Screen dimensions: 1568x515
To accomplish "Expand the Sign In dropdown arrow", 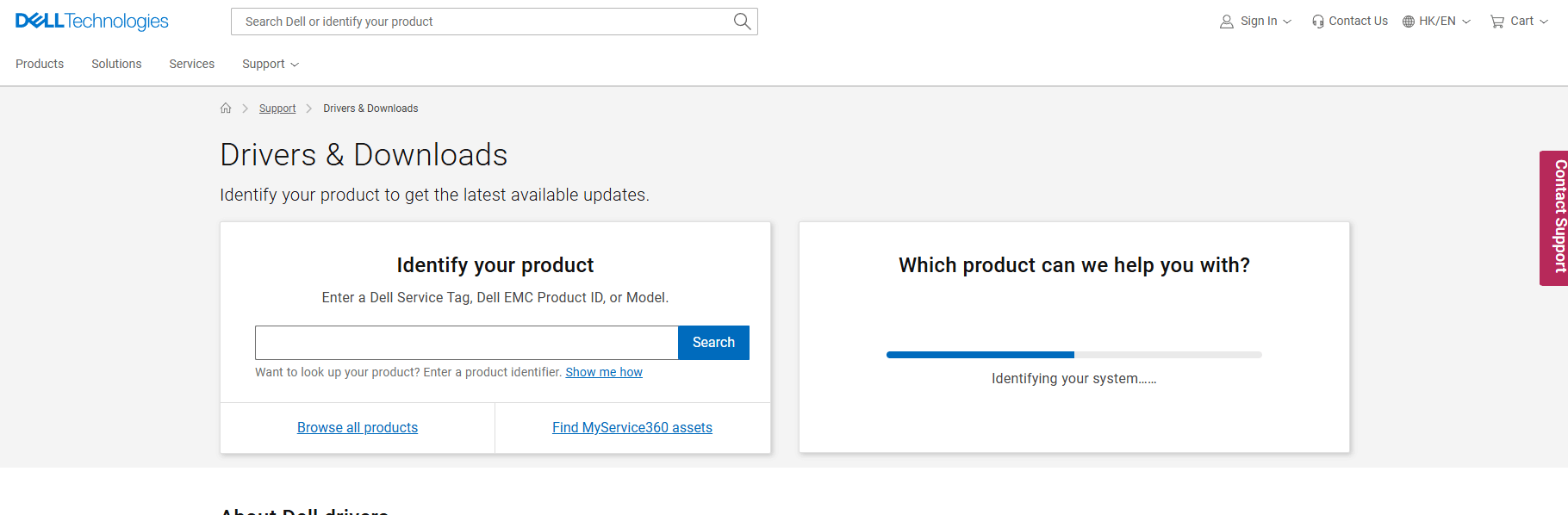I will pos(1288,22).
